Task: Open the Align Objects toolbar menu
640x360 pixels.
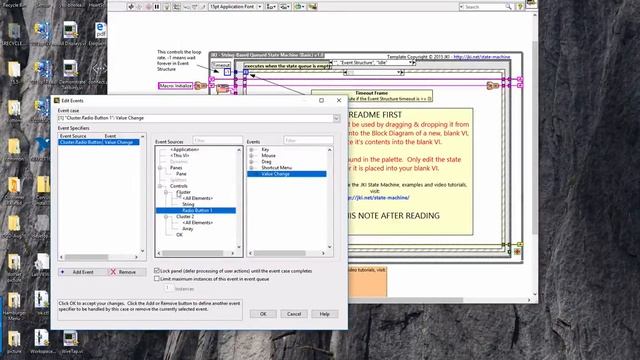Action: [271, 7]
